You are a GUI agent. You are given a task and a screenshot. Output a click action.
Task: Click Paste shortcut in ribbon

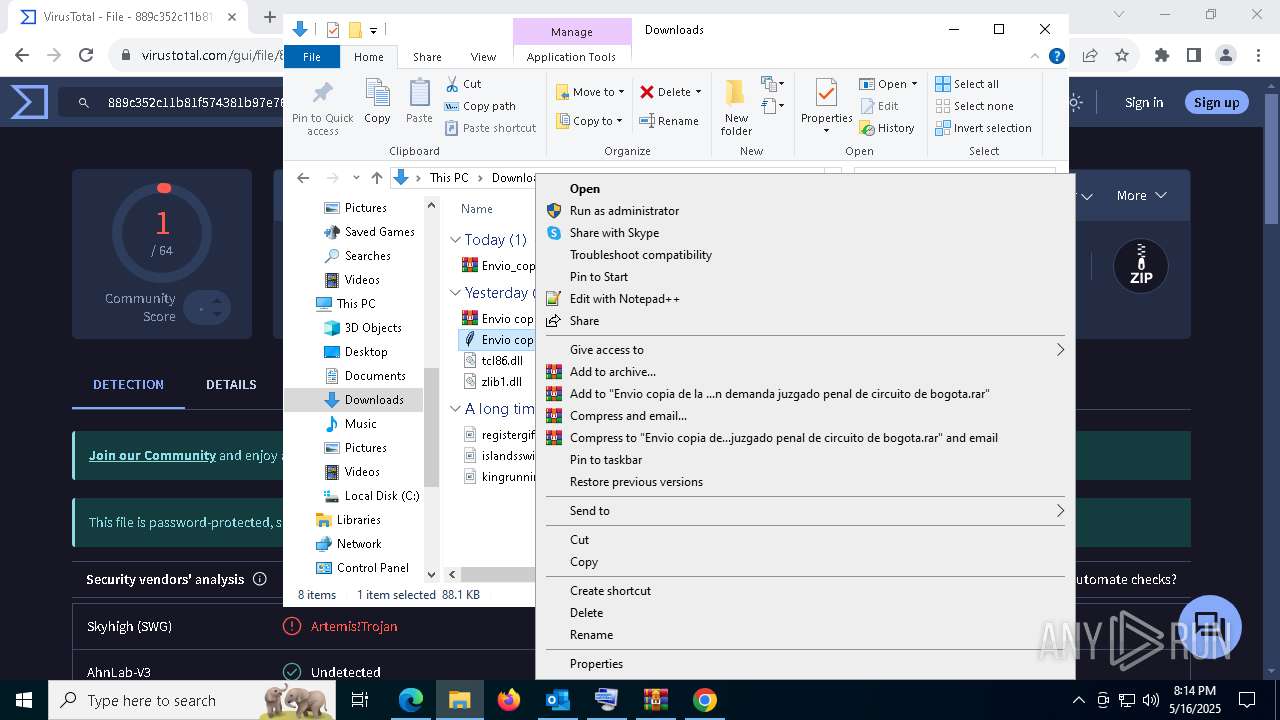(491, 128)
